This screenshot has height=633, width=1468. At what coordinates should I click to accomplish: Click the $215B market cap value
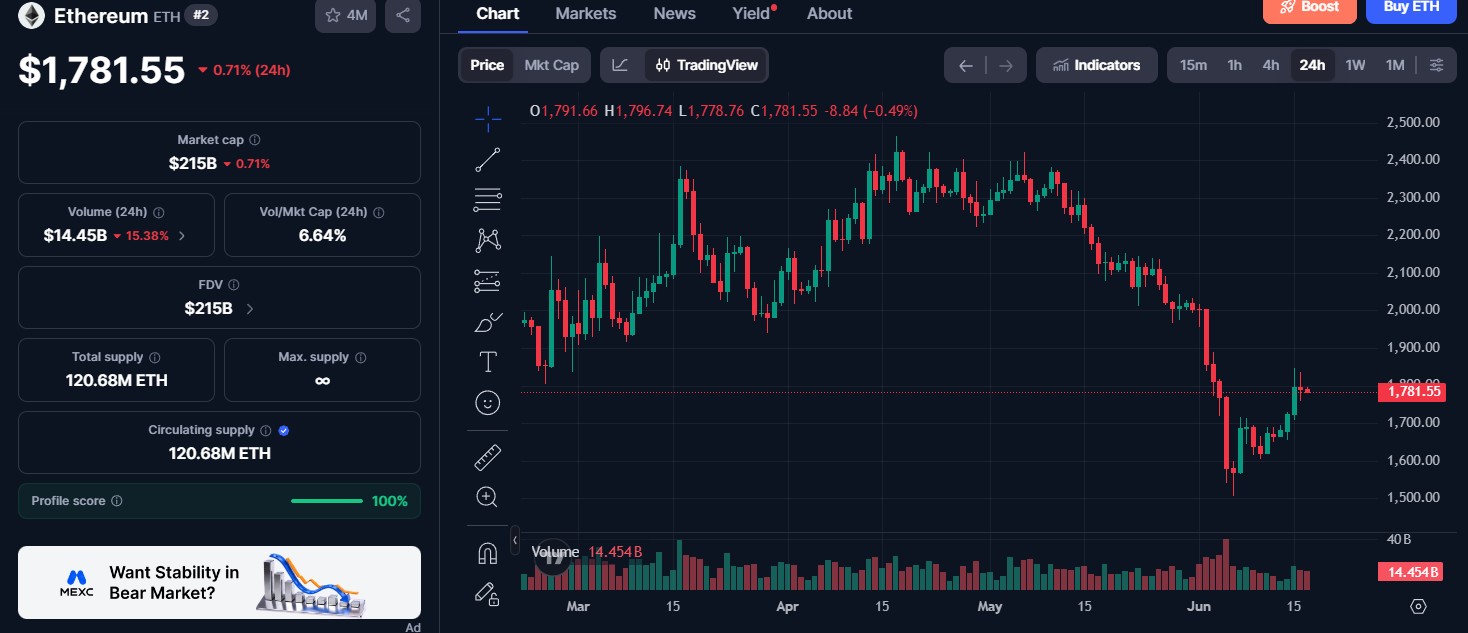coord(193,163)
